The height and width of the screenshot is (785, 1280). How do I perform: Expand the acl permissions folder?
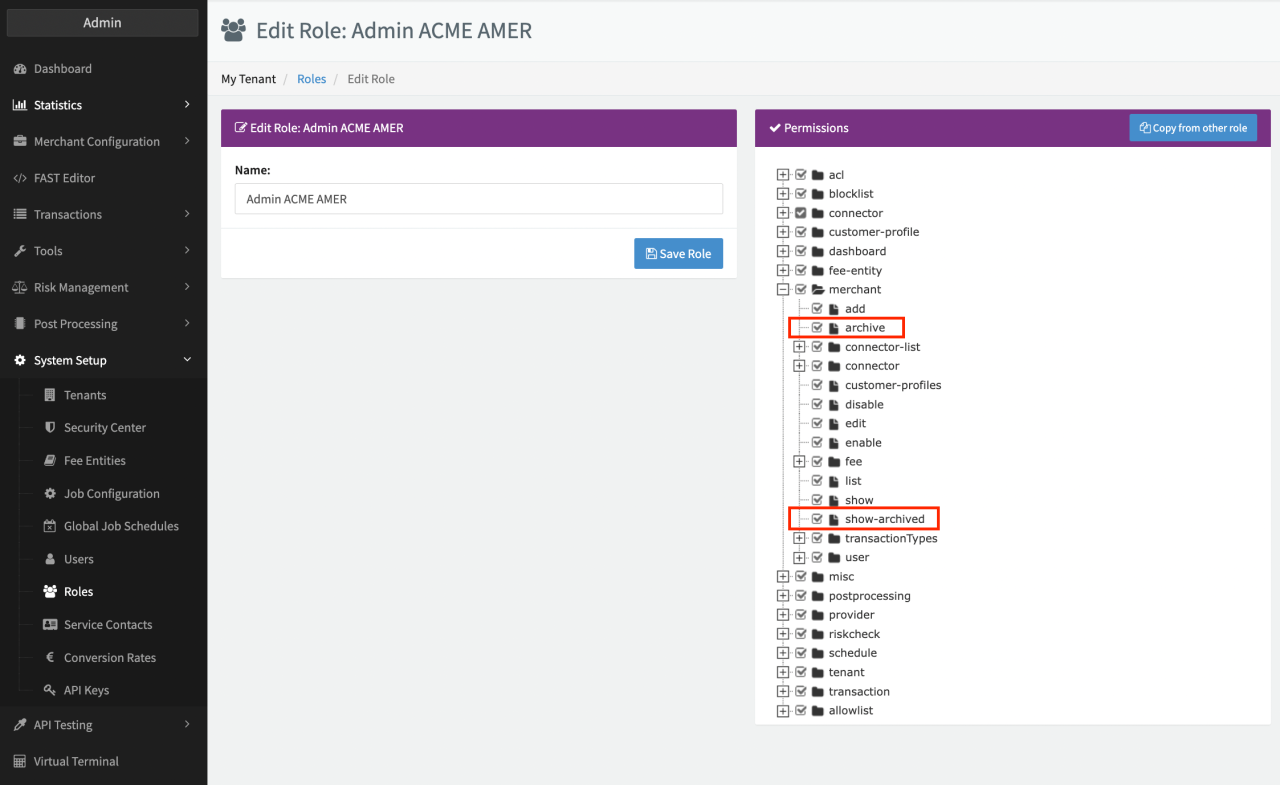(x=783, y=175)
